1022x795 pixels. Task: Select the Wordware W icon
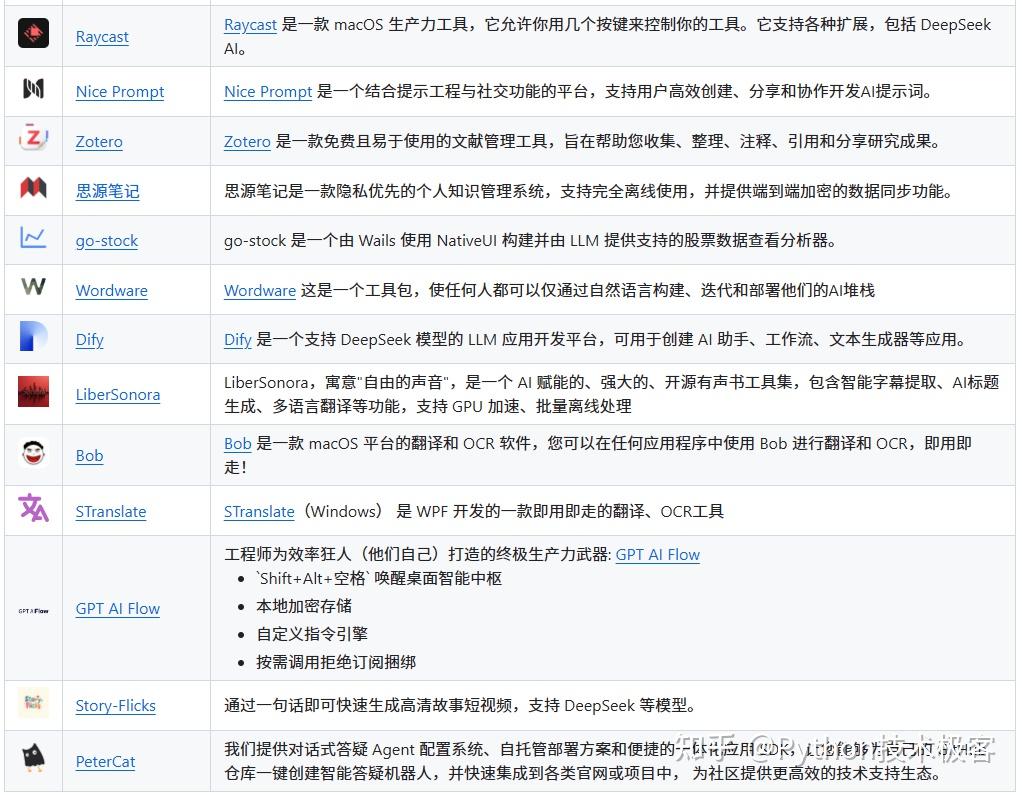(x=33, y=289)
